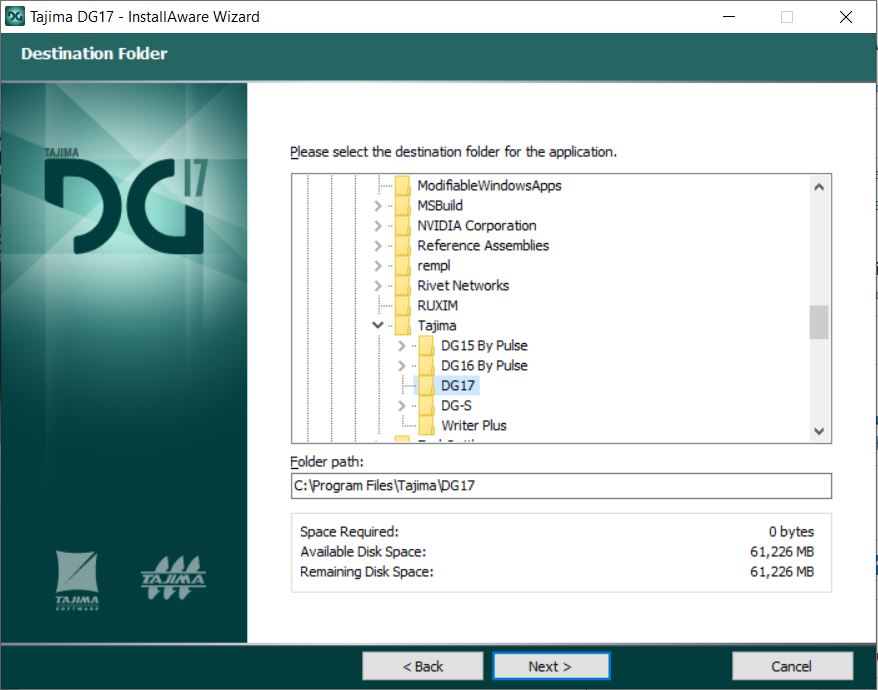Minimize the InstallAware Wizard window
Viewport: 878px width, 690px height.
coord(729,17)
